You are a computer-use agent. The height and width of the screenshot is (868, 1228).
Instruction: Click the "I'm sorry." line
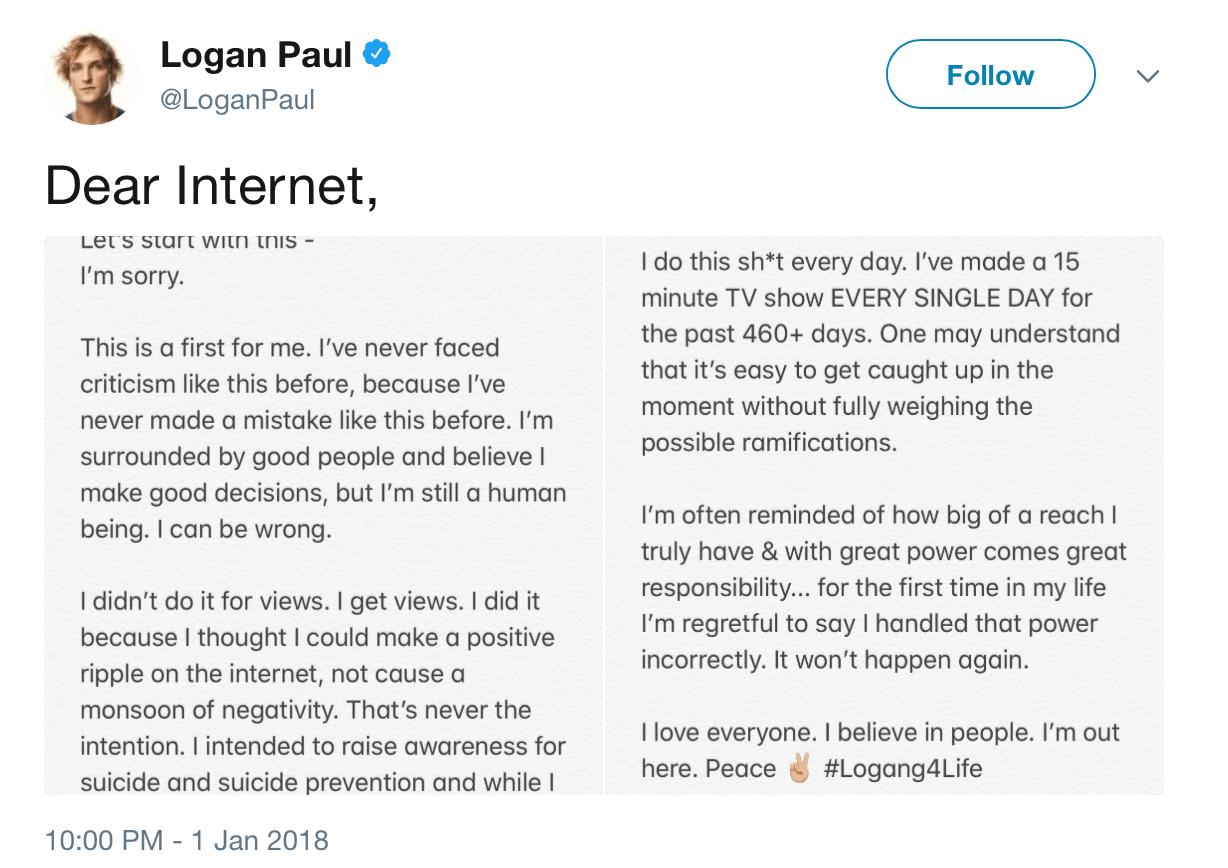point(132,277)
